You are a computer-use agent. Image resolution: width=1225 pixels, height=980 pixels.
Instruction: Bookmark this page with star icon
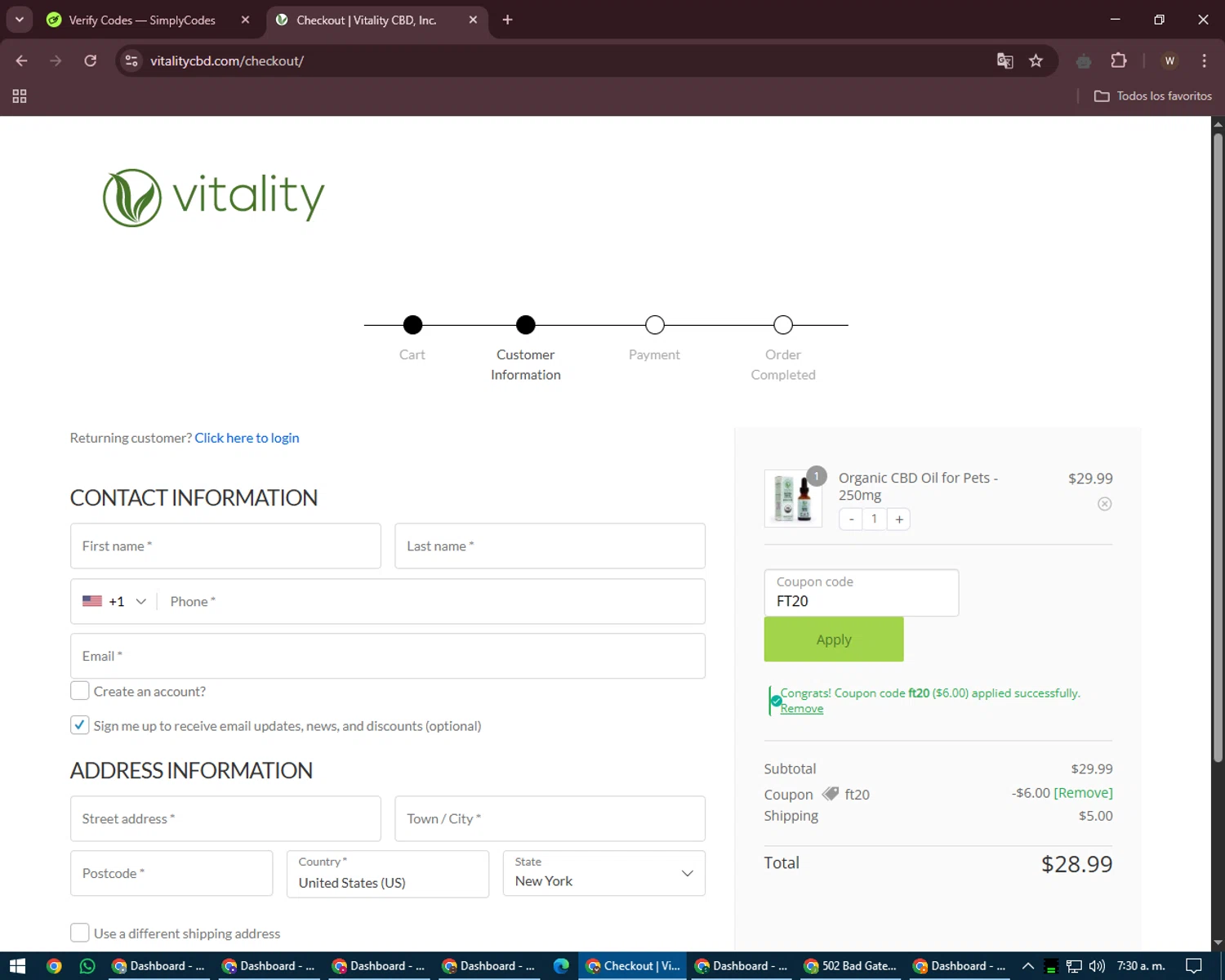pos(1036,60)
